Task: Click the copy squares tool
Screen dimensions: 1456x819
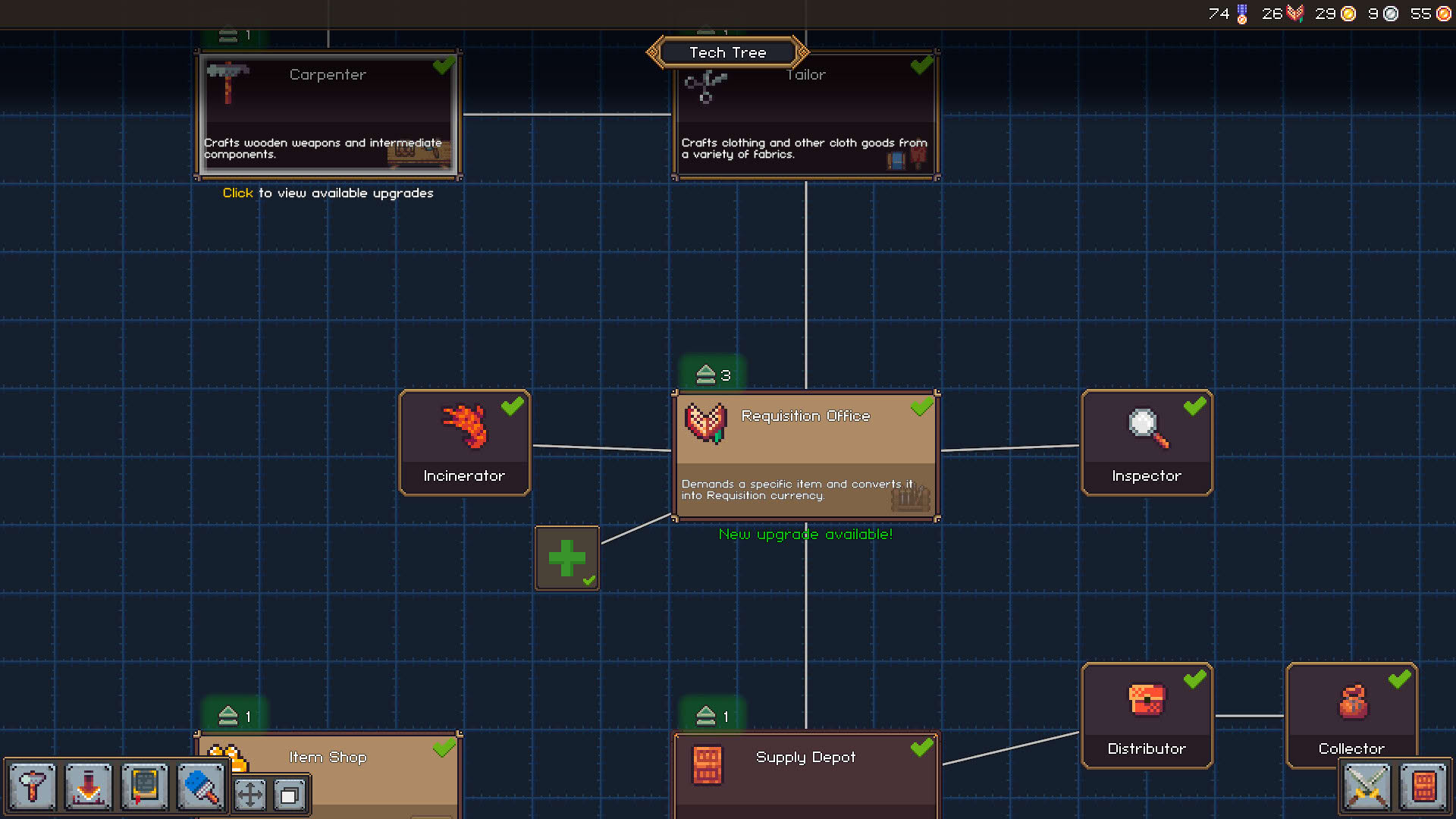Action: click(289, 795)
